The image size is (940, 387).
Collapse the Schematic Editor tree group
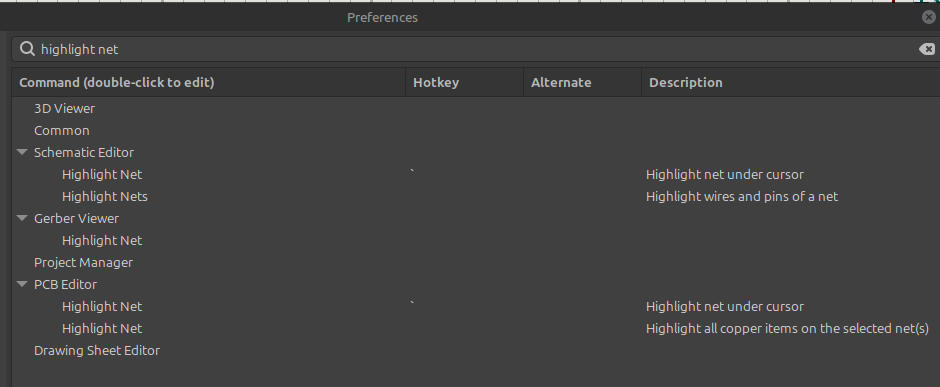(22, 152)
